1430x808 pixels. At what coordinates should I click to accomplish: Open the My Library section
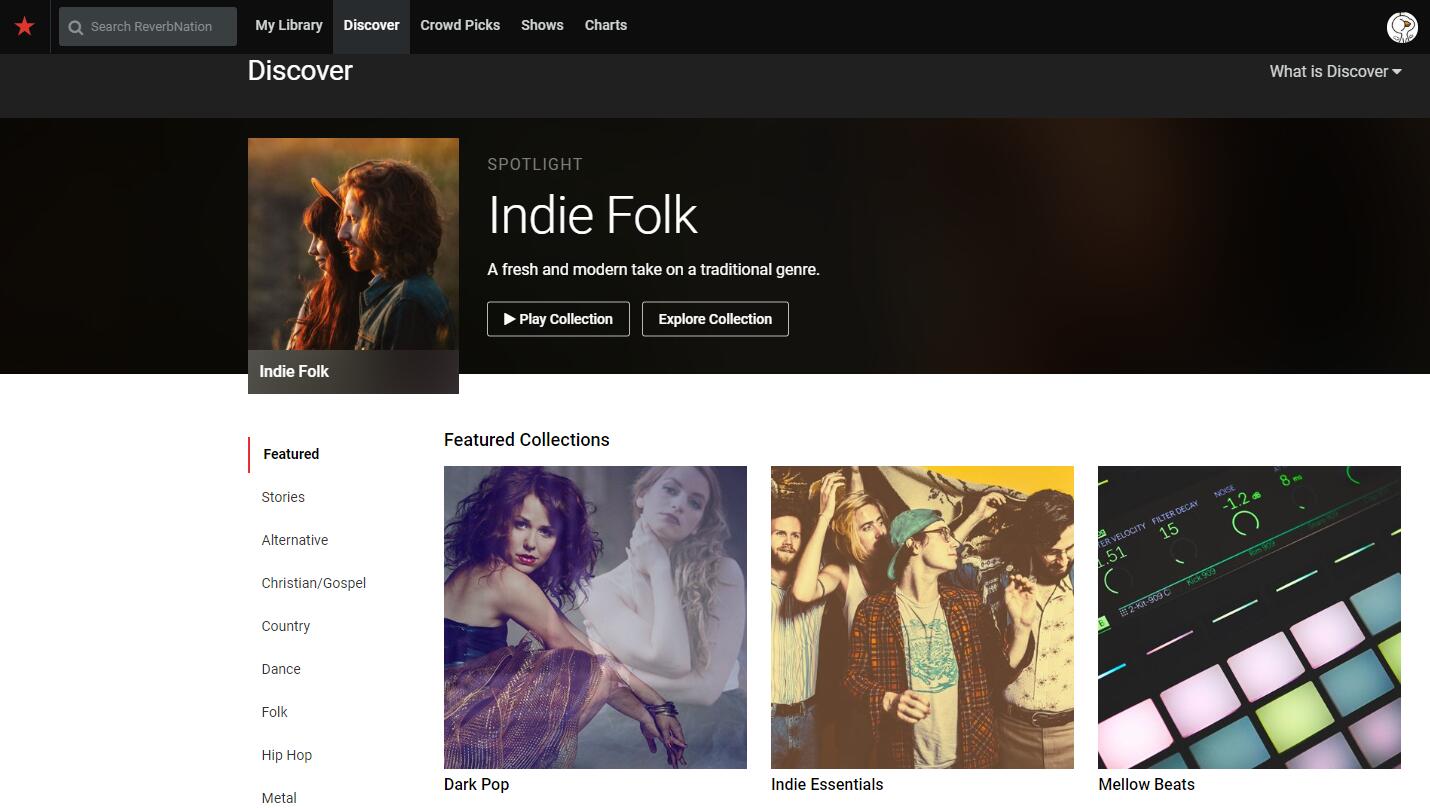[x=288, y=25]
